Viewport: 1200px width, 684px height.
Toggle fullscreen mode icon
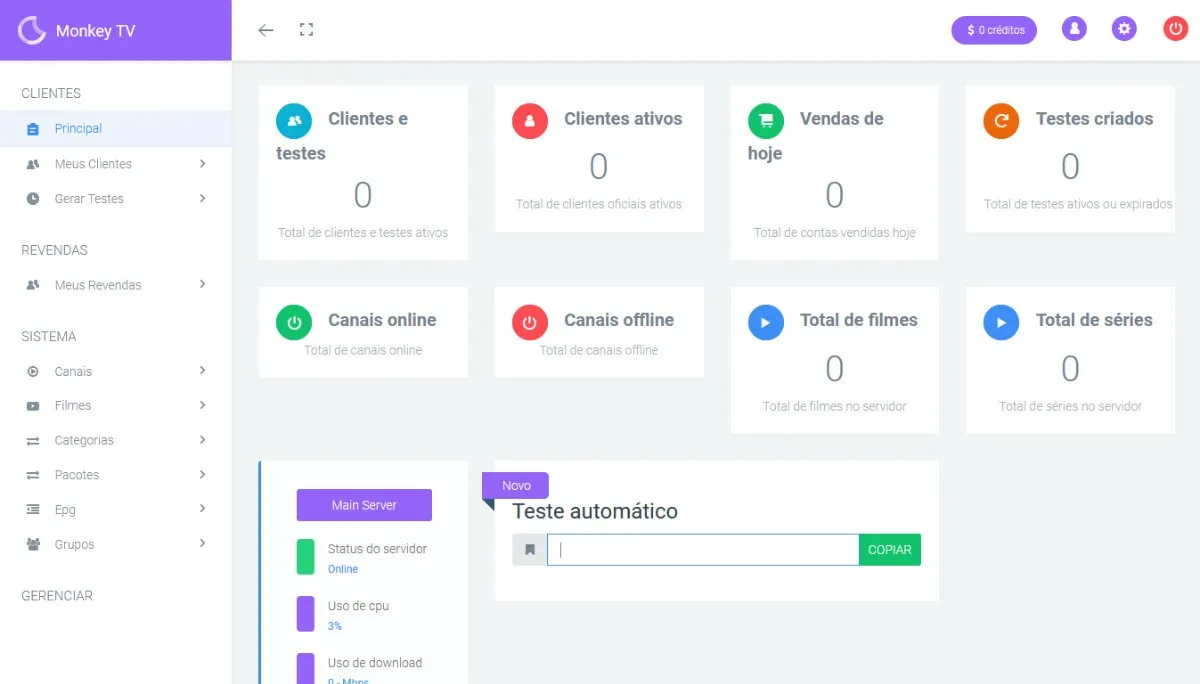(x=307, y=30)
